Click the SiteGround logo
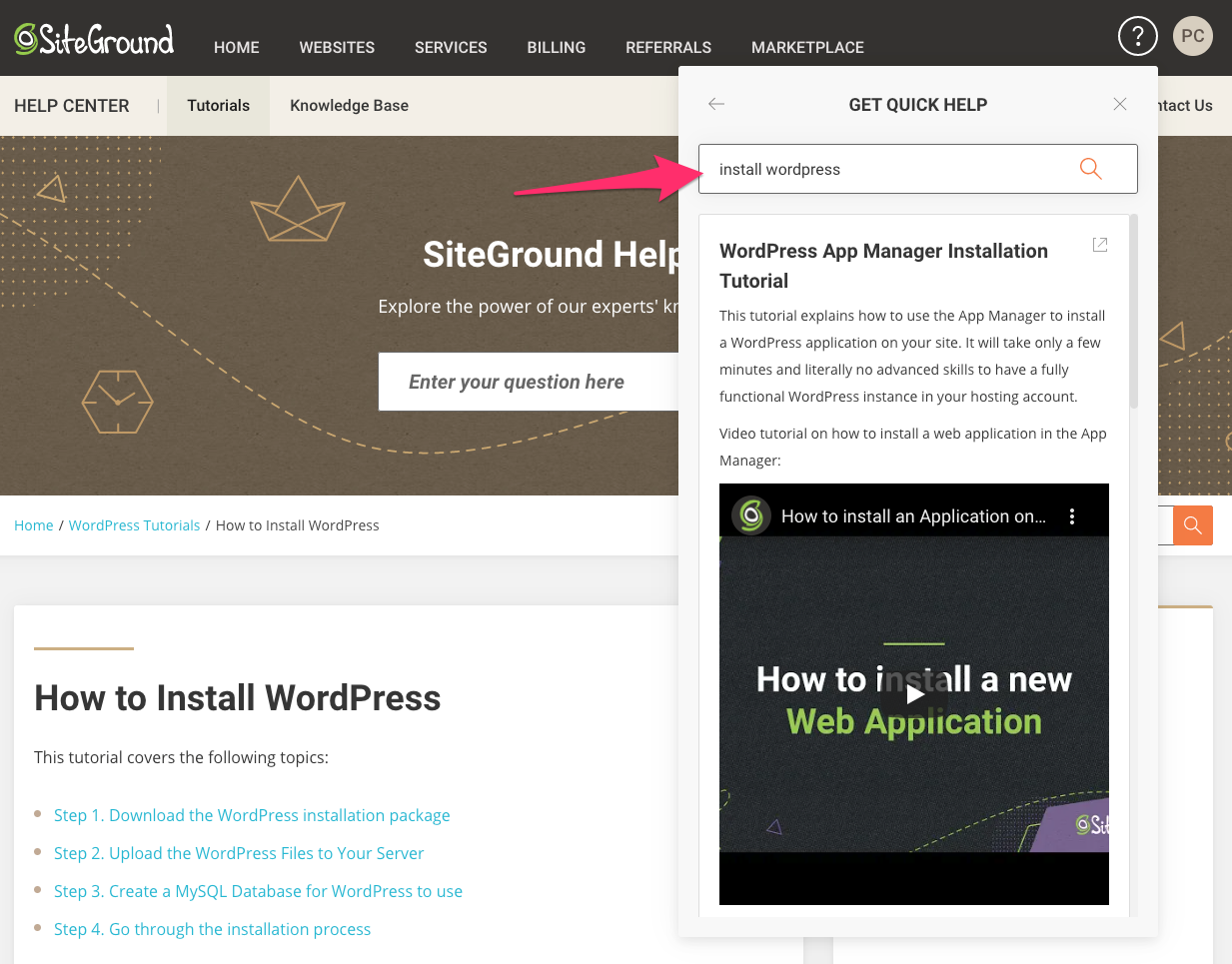Viewport: 1232px width, 964px height. click(x=94, y=39)
